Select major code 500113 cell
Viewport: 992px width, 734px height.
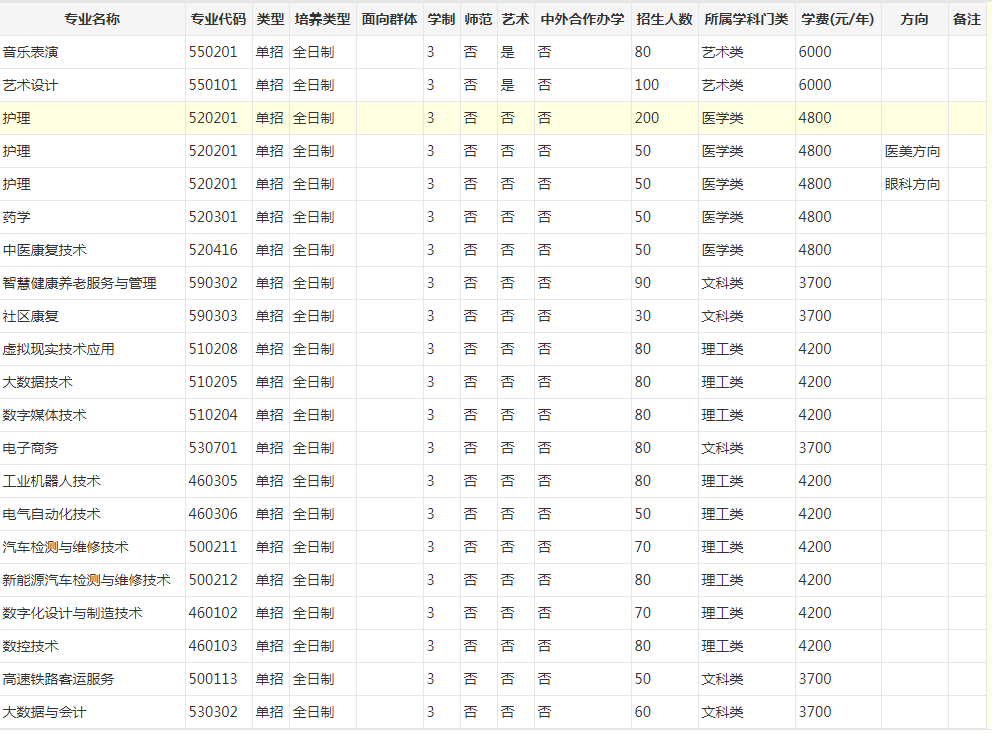click(213, 679)
